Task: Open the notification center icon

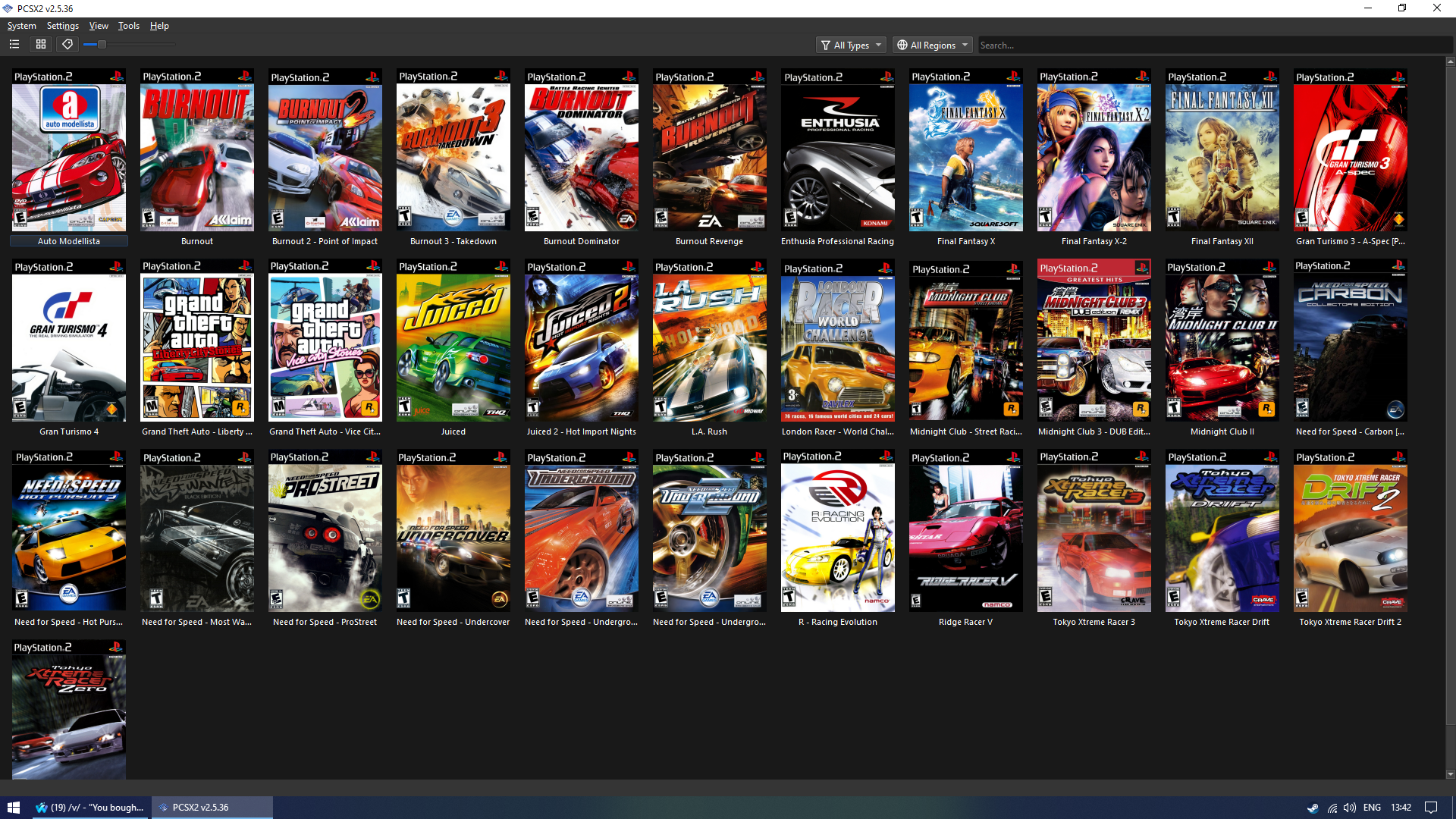Action: click(x=1431, y=808)
